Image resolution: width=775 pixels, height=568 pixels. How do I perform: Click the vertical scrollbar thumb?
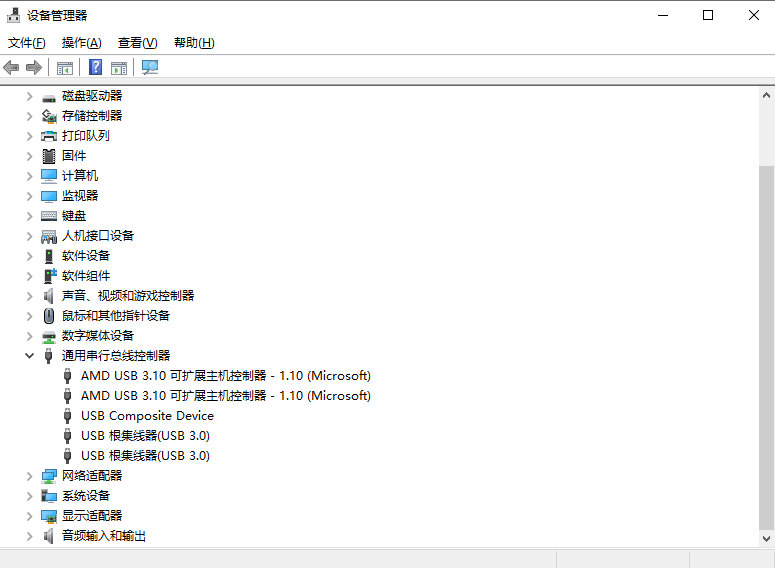click(767, 349)
